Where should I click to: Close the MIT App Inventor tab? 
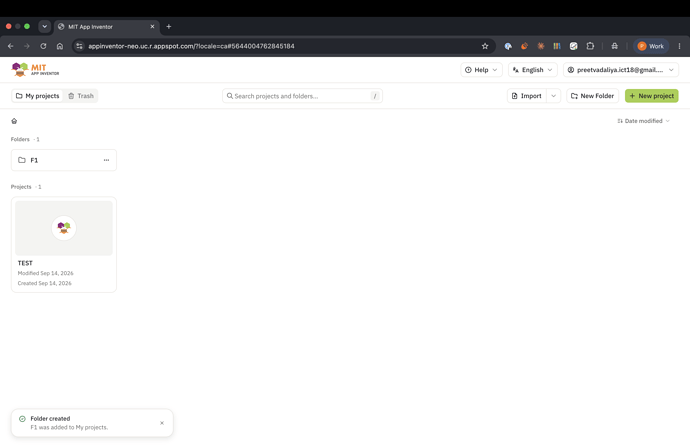click(152, 26)
